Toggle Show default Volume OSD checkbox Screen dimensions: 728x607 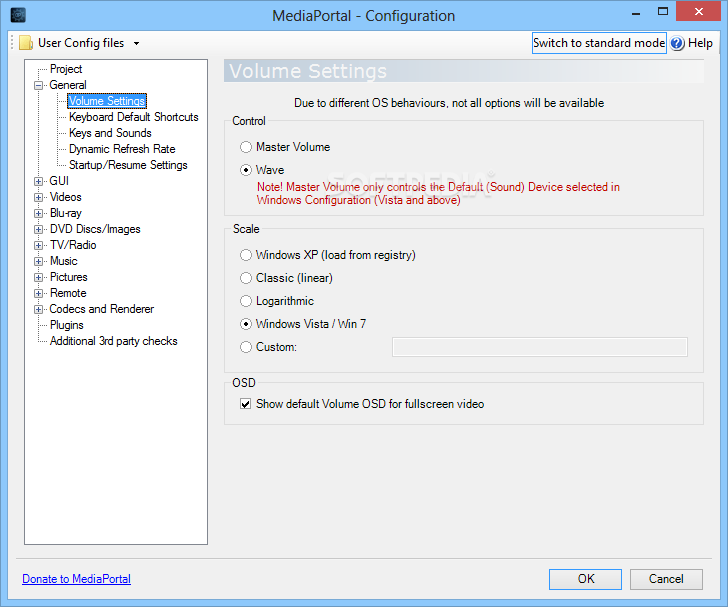246,404
